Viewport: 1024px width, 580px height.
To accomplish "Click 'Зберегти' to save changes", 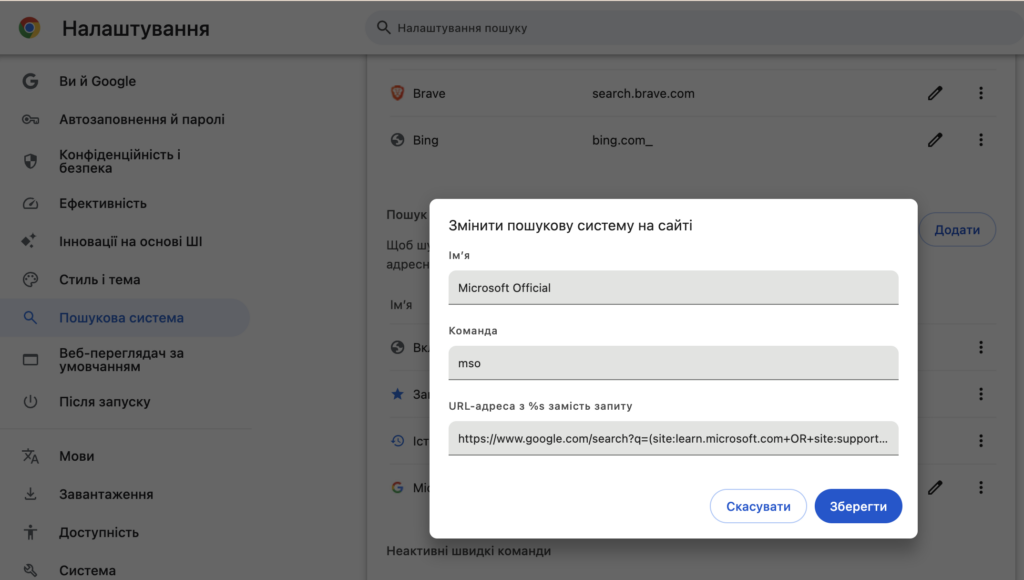I will [x=858, y=506].
